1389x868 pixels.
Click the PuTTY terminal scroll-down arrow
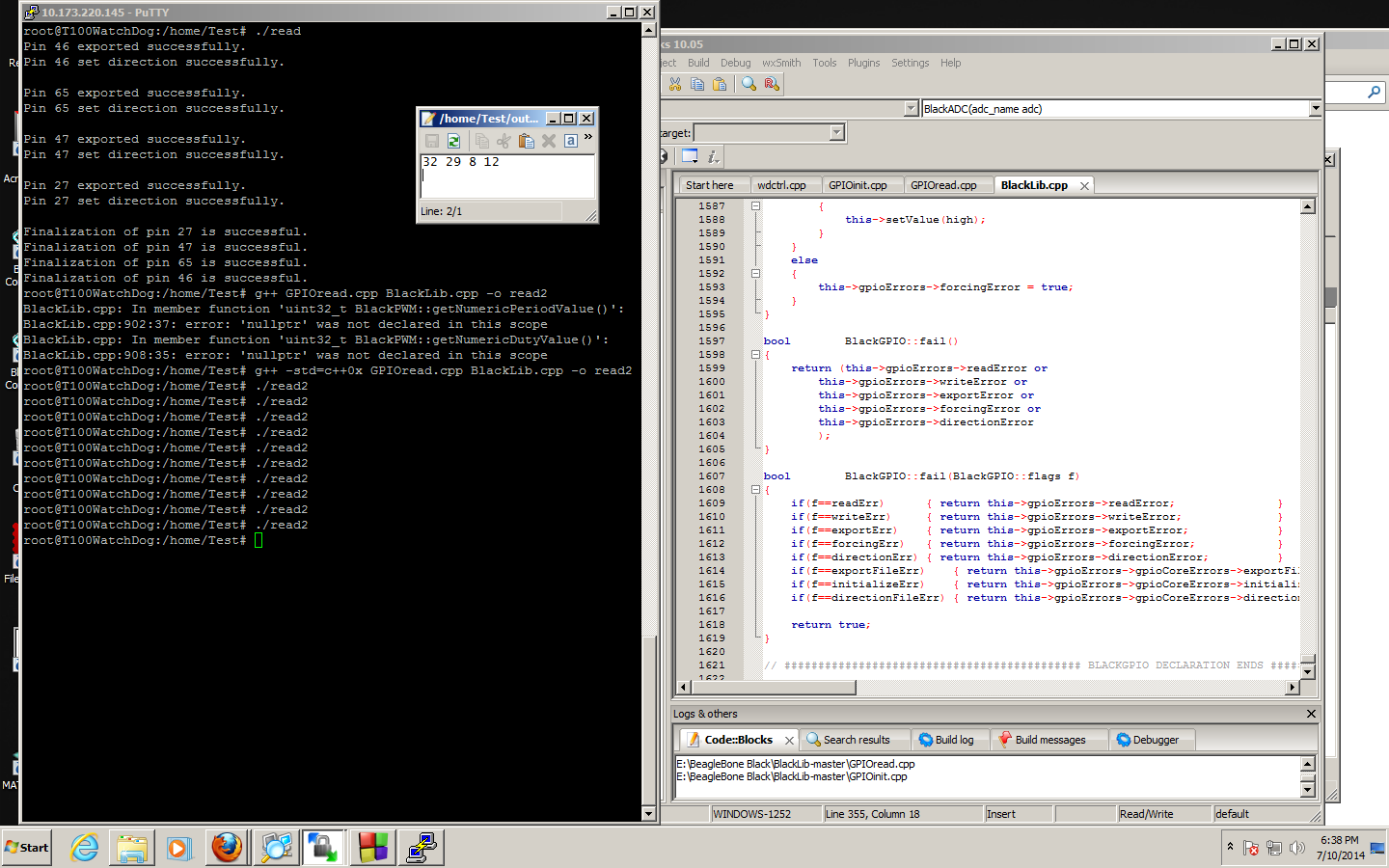(x=648, y=814)
